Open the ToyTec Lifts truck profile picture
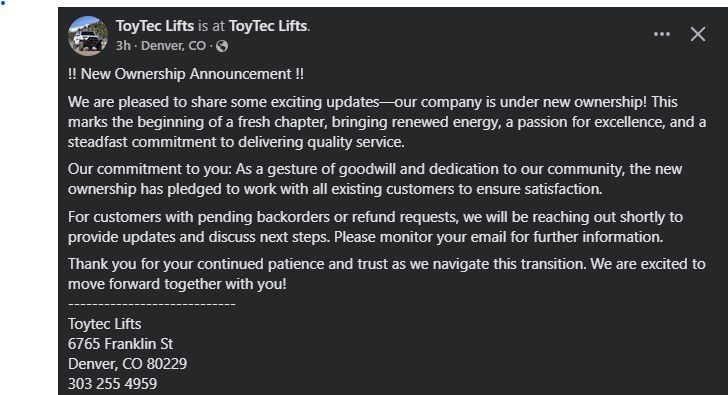This screenshot has width=728, height=395. pyautogui.click(x=88, y=36)
